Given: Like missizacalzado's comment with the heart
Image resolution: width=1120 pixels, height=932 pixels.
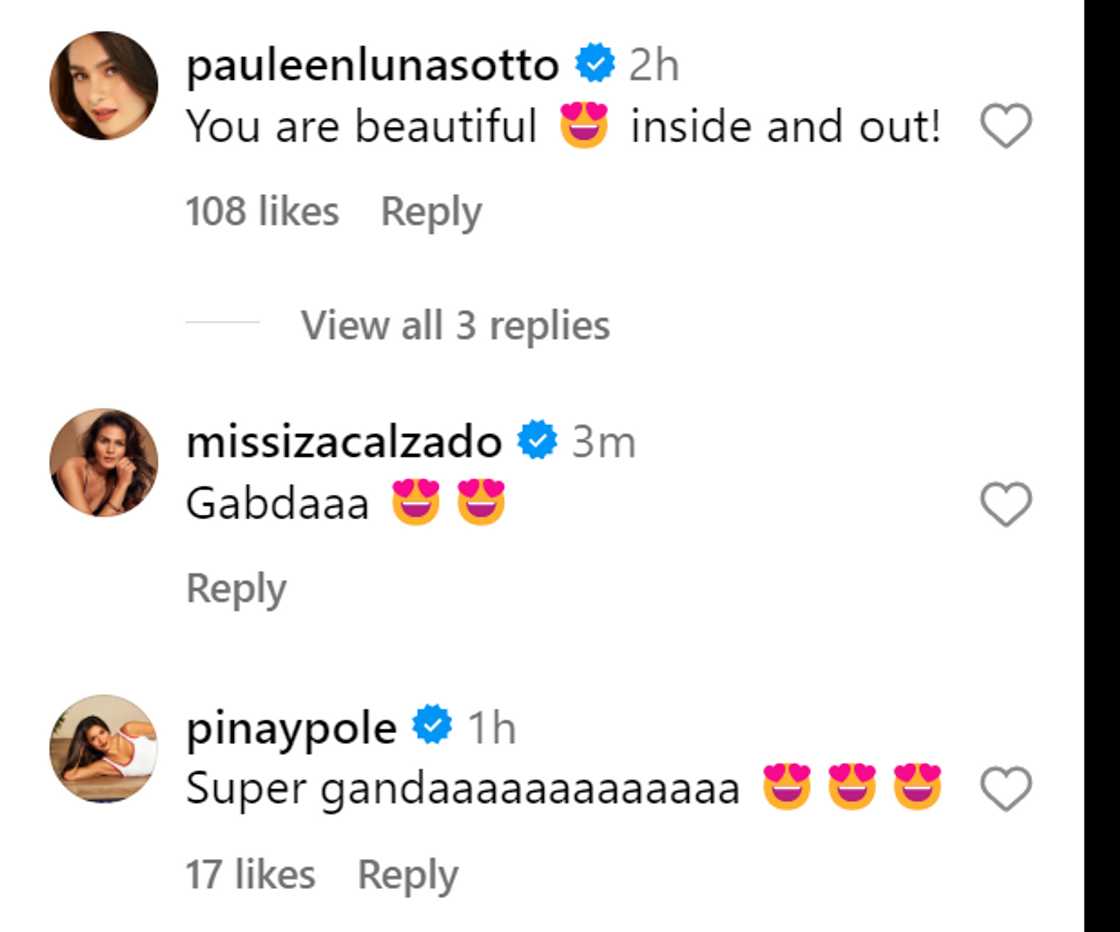Looking at the screenshot, I should pos(1004,504).
